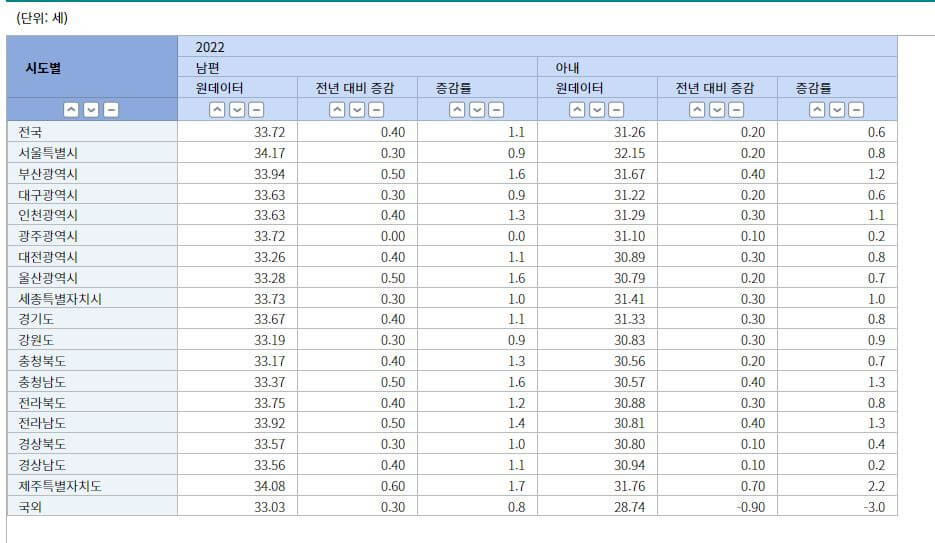The image size is (935, 543).
Task: Select the 강원도 row label
Action: coord(36,340)
